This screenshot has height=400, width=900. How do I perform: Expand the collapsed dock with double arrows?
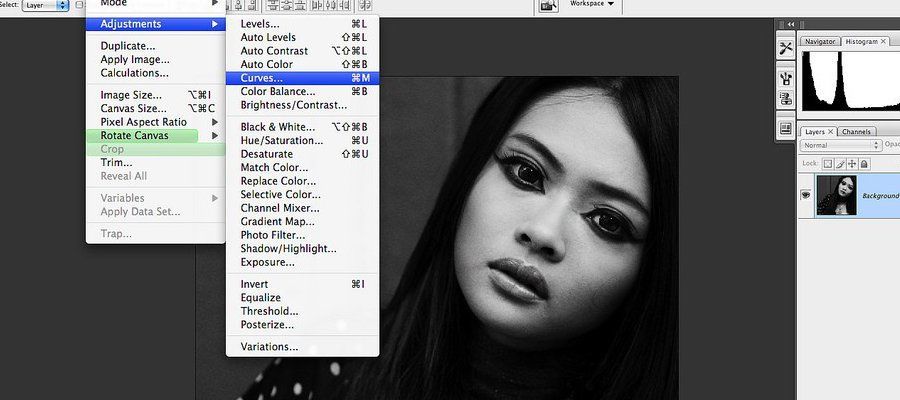tap(790, 23)
